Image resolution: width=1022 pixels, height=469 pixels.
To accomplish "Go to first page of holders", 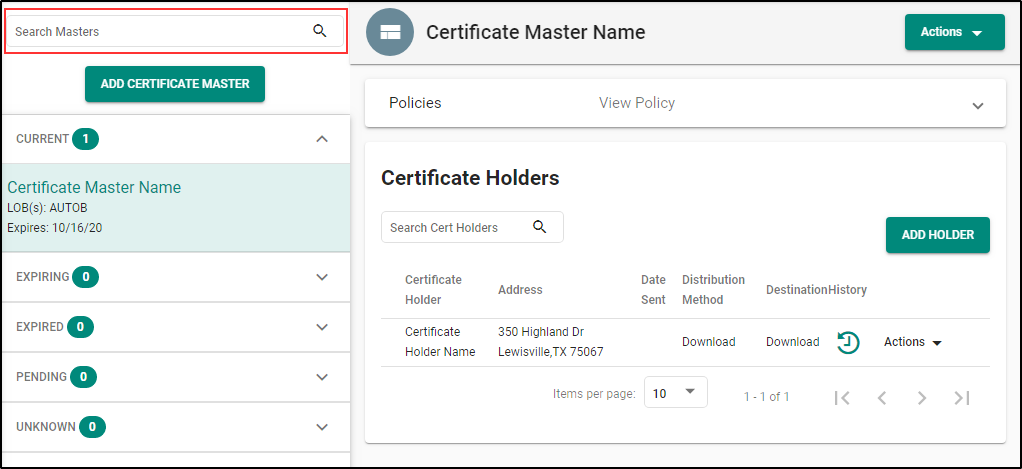I will [842, 397].
